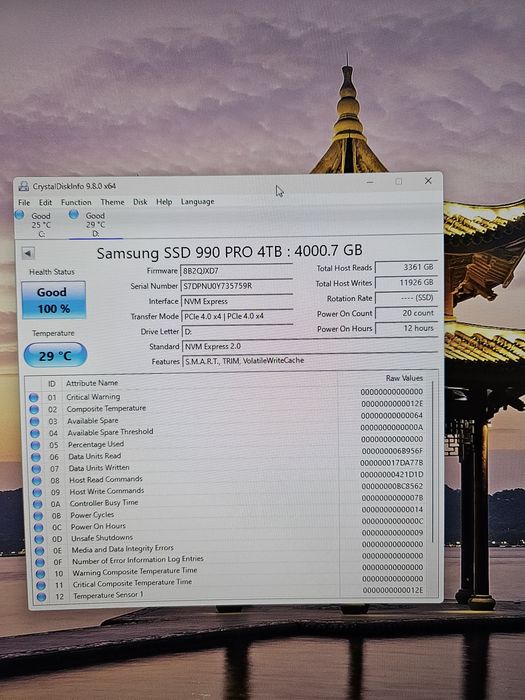Click the Transfer Mode field
This screenshot has height=700, width=525.
point(238,316)
